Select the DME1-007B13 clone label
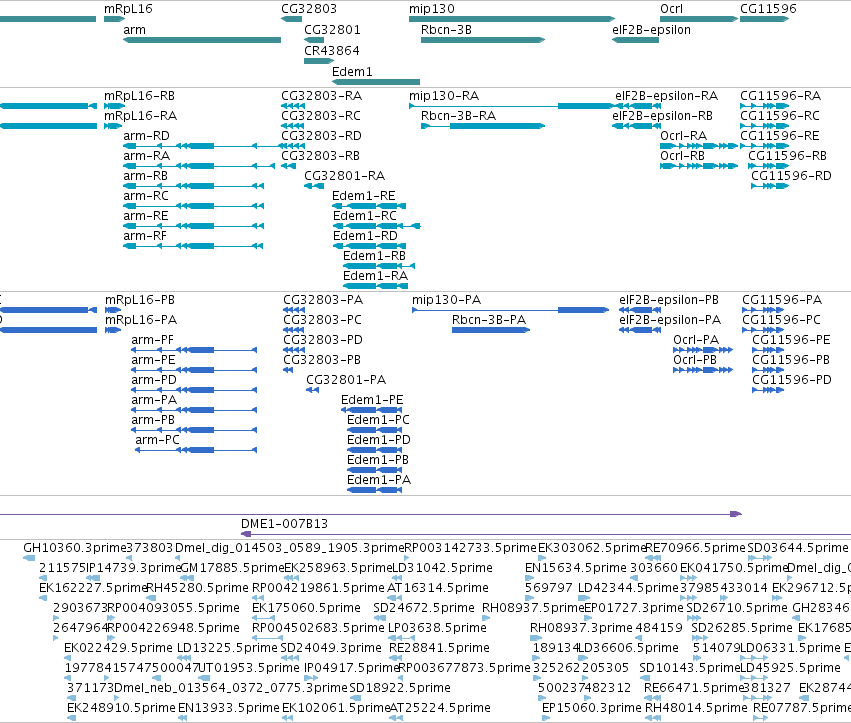This screenshot has height=723, width=851. [284, 524]
